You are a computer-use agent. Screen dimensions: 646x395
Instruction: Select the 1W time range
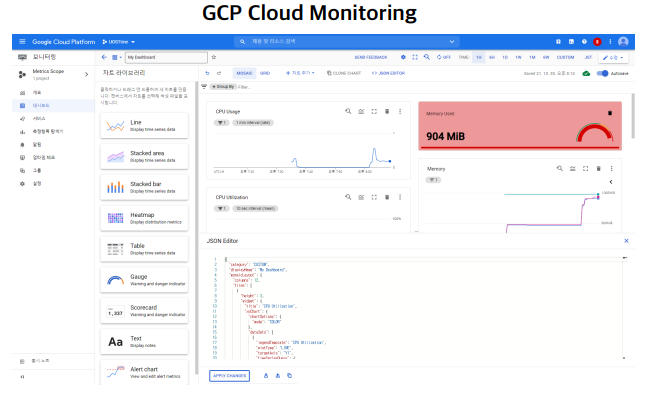pyautogui.click(x=519, y=57)
